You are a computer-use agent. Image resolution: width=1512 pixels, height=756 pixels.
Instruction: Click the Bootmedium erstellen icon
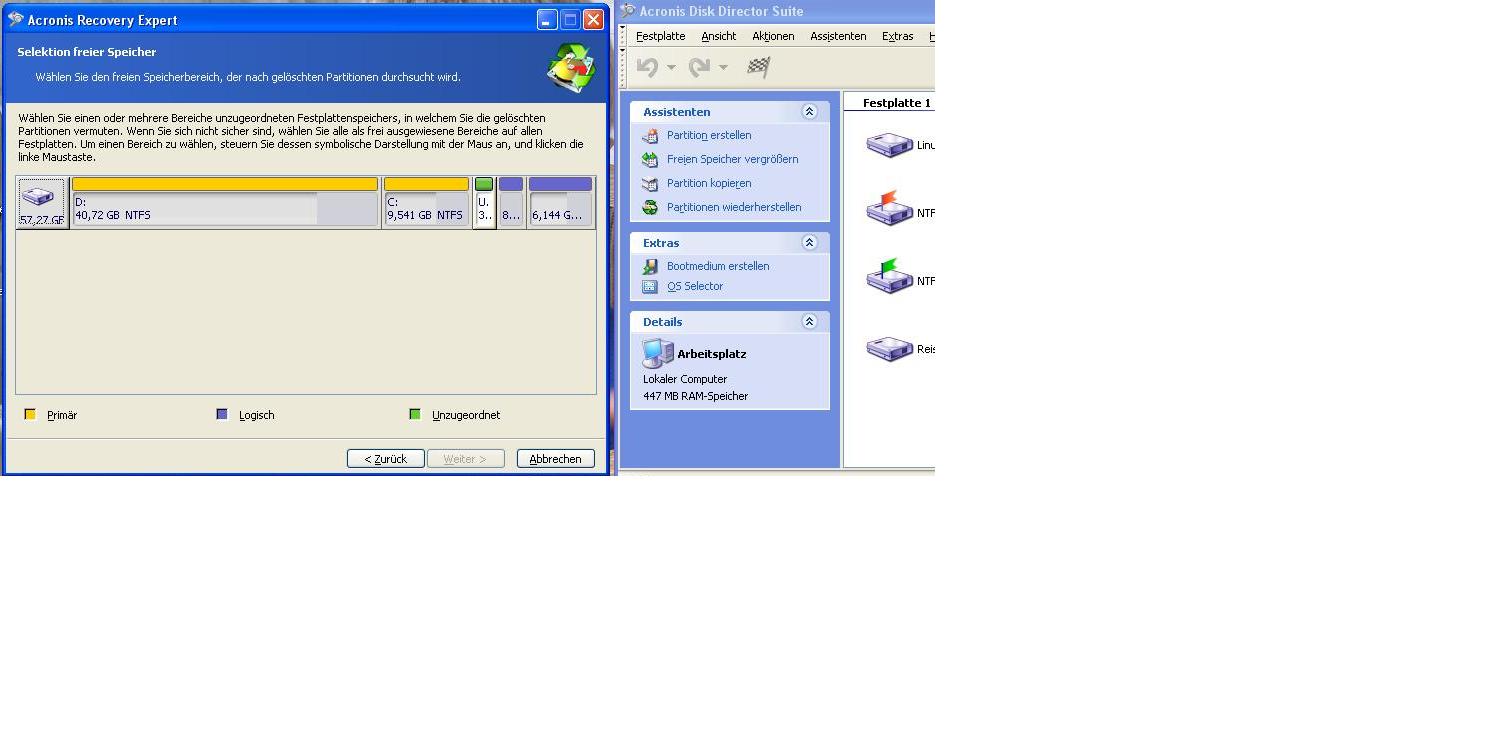pos(650,267)
